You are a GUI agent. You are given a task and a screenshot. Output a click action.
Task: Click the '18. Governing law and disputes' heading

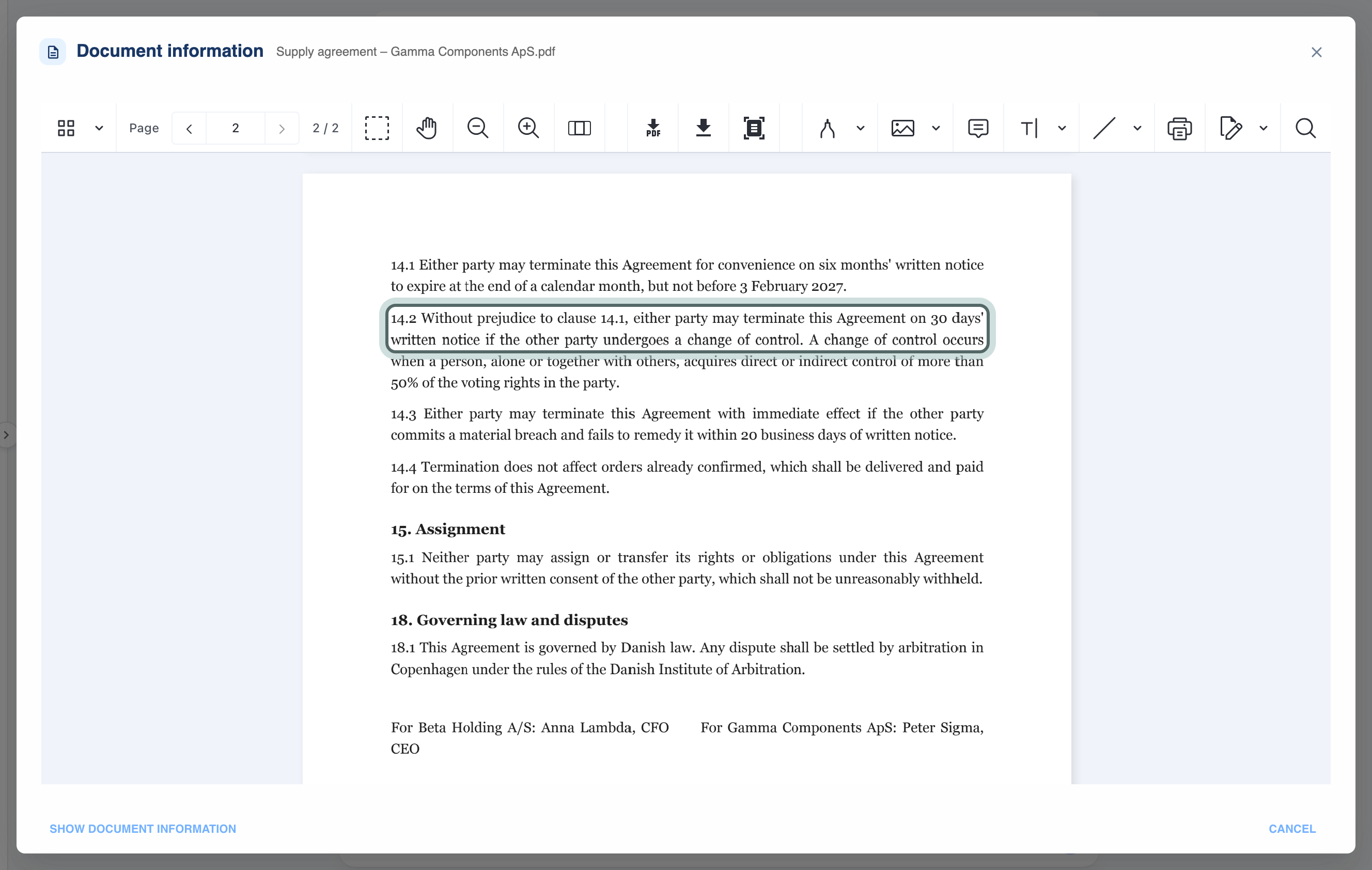[509, 620]
